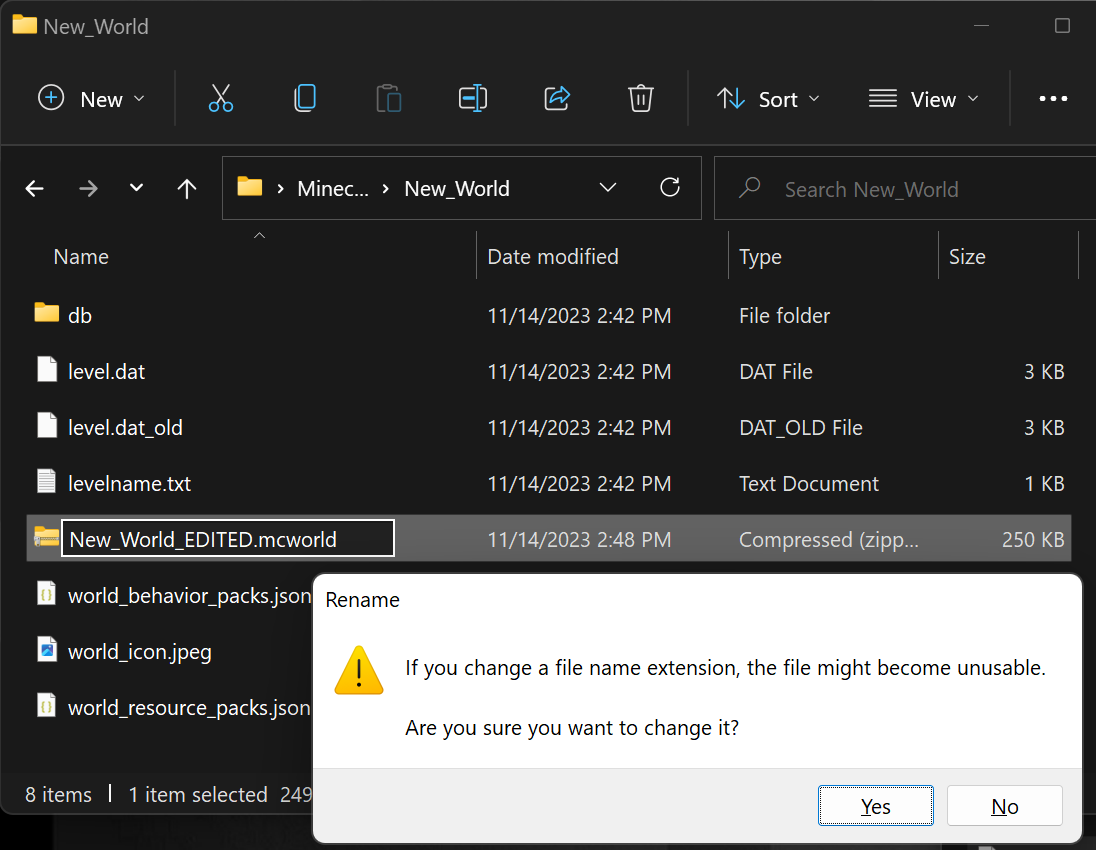Screen dimensions: 1096x850
Task: Sort by the Size column header
Action: click(x=967, y=257)
